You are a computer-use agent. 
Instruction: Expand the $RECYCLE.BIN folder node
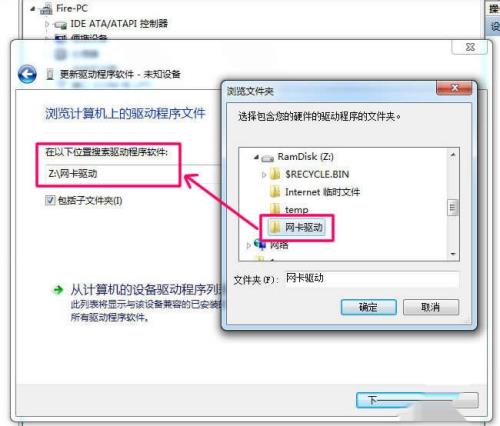(x=263, y=174)
